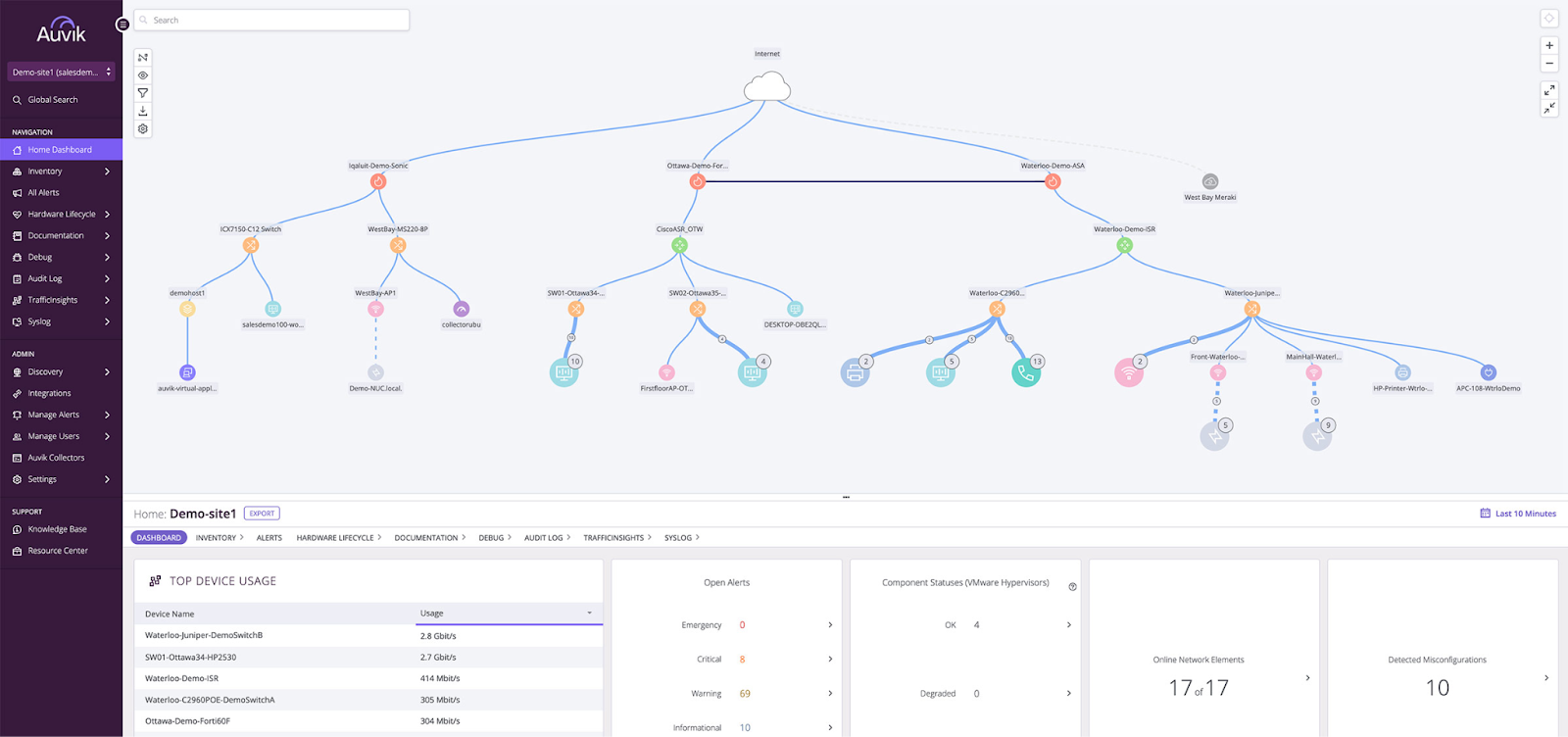Image resolution: width=1568 pixels, height=737 pixels.
Task: Collapse the sidebar with the hamburger toggle
Action: (x=122, y=25)
